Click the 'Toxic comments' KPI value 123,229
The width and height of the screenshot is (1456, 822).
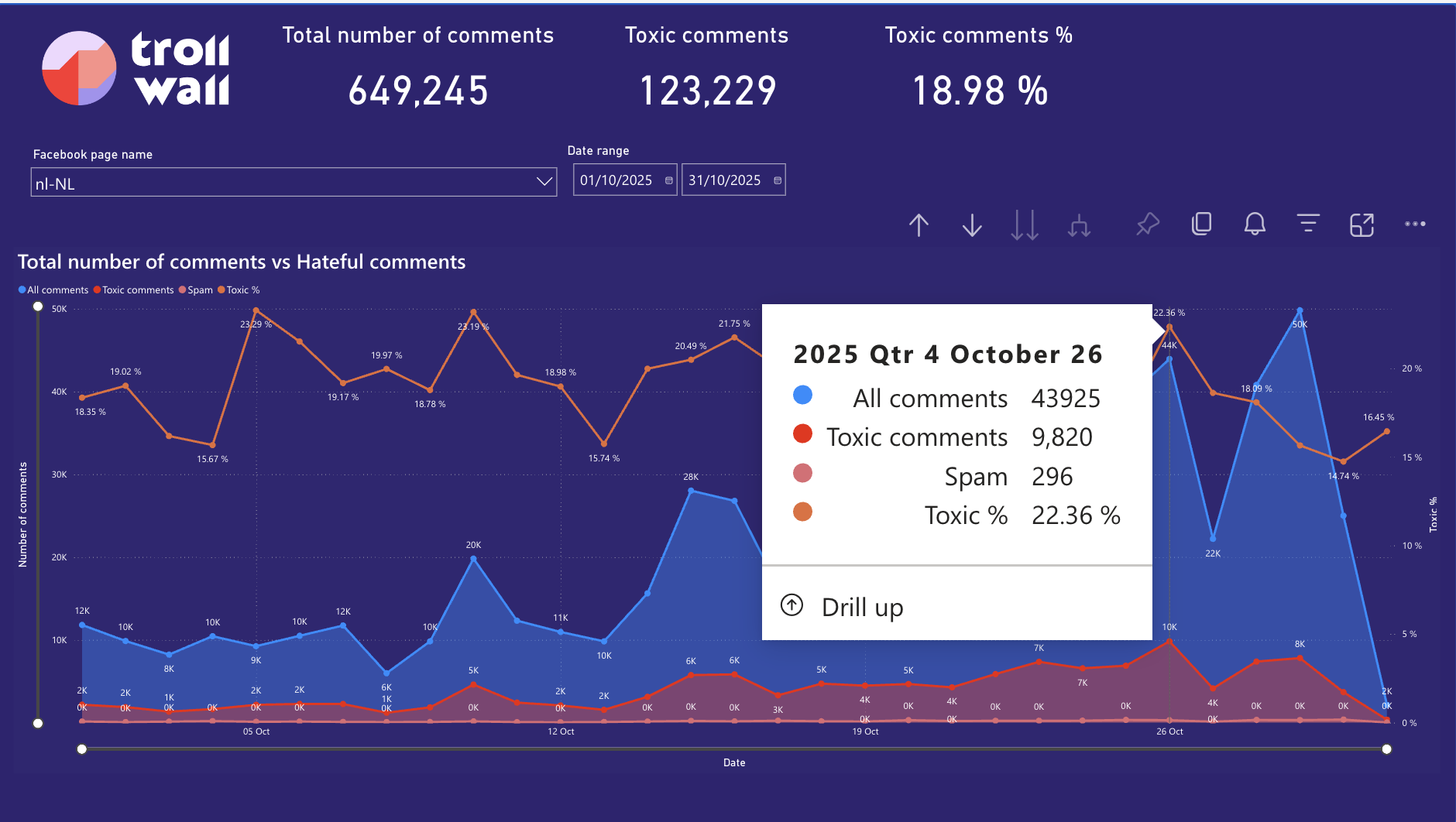point(707,89)
